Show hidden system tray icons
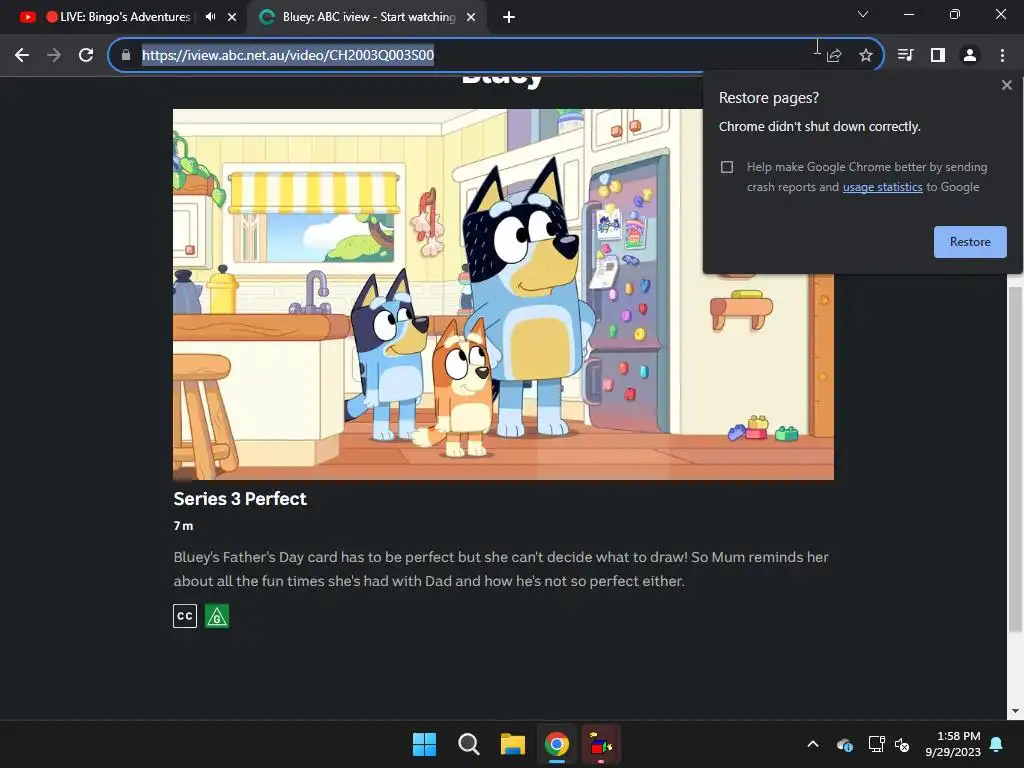 click(813, 744)
